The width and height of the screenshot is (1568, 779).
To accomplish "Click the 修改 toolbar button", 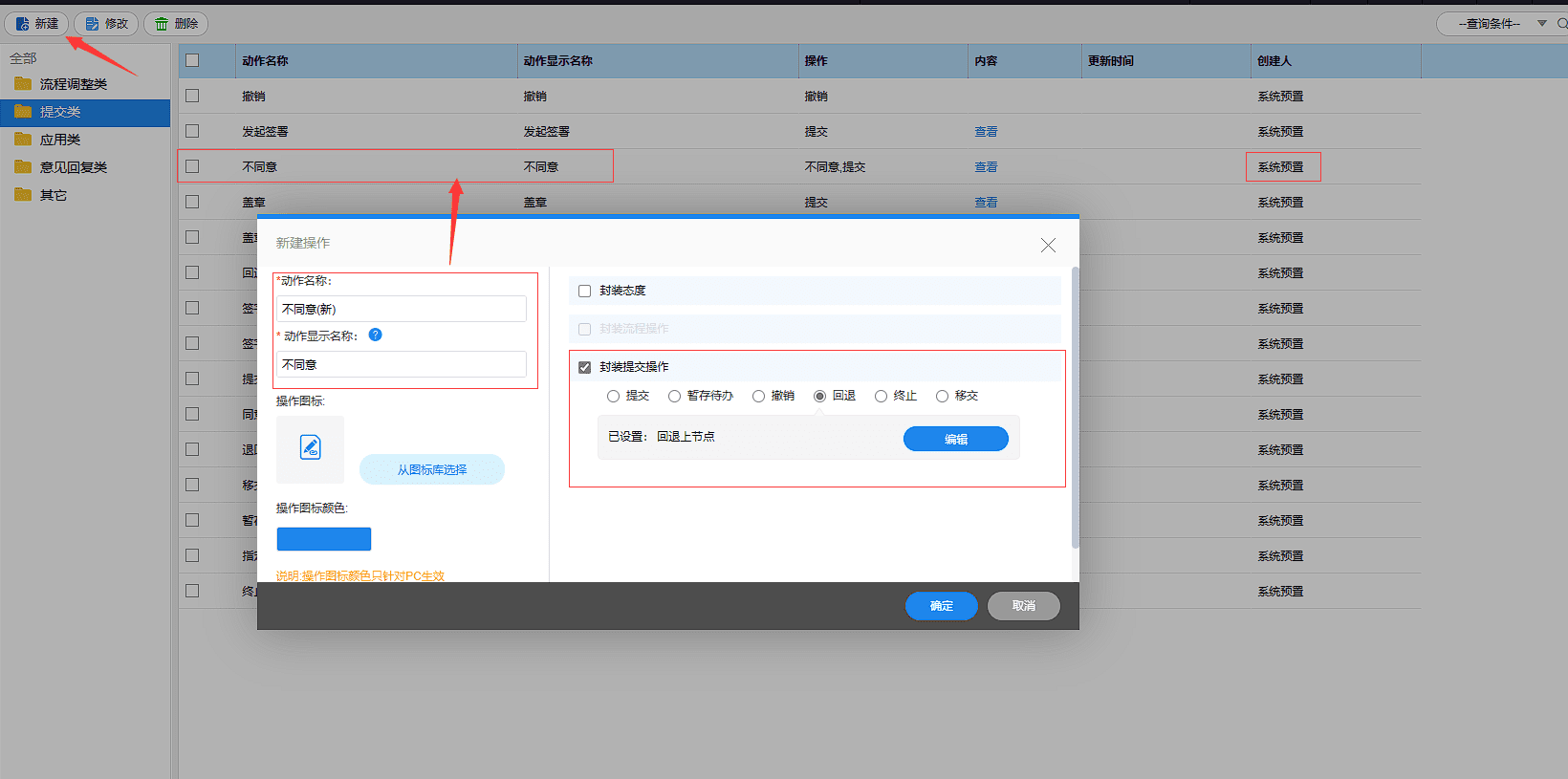I will (106, 24).
